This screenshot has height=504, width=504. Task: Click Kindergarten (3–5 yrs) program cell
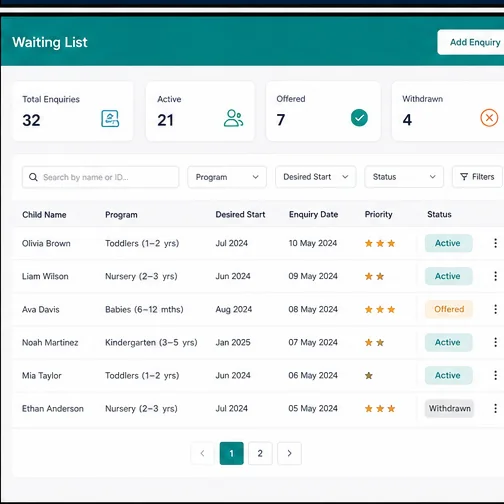(x=151, y=342)
